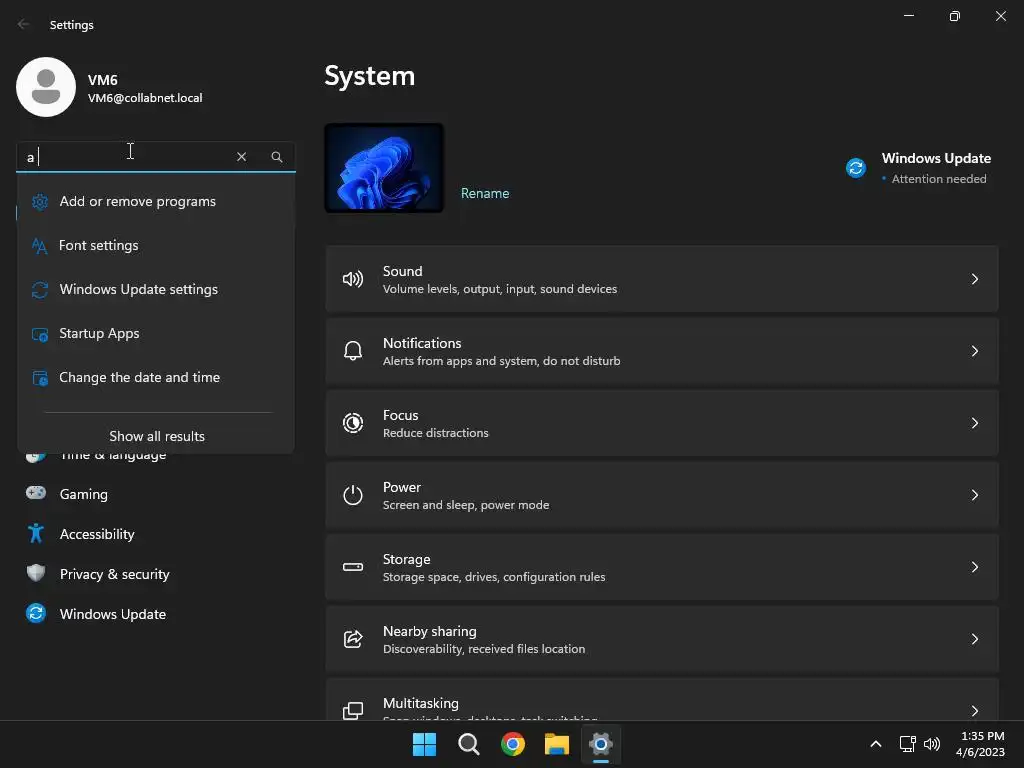The height and width of the screenshot is (768, 1024).
Task: Open Privacy & security in the sidebar
Action: click(x=155, y=574)
